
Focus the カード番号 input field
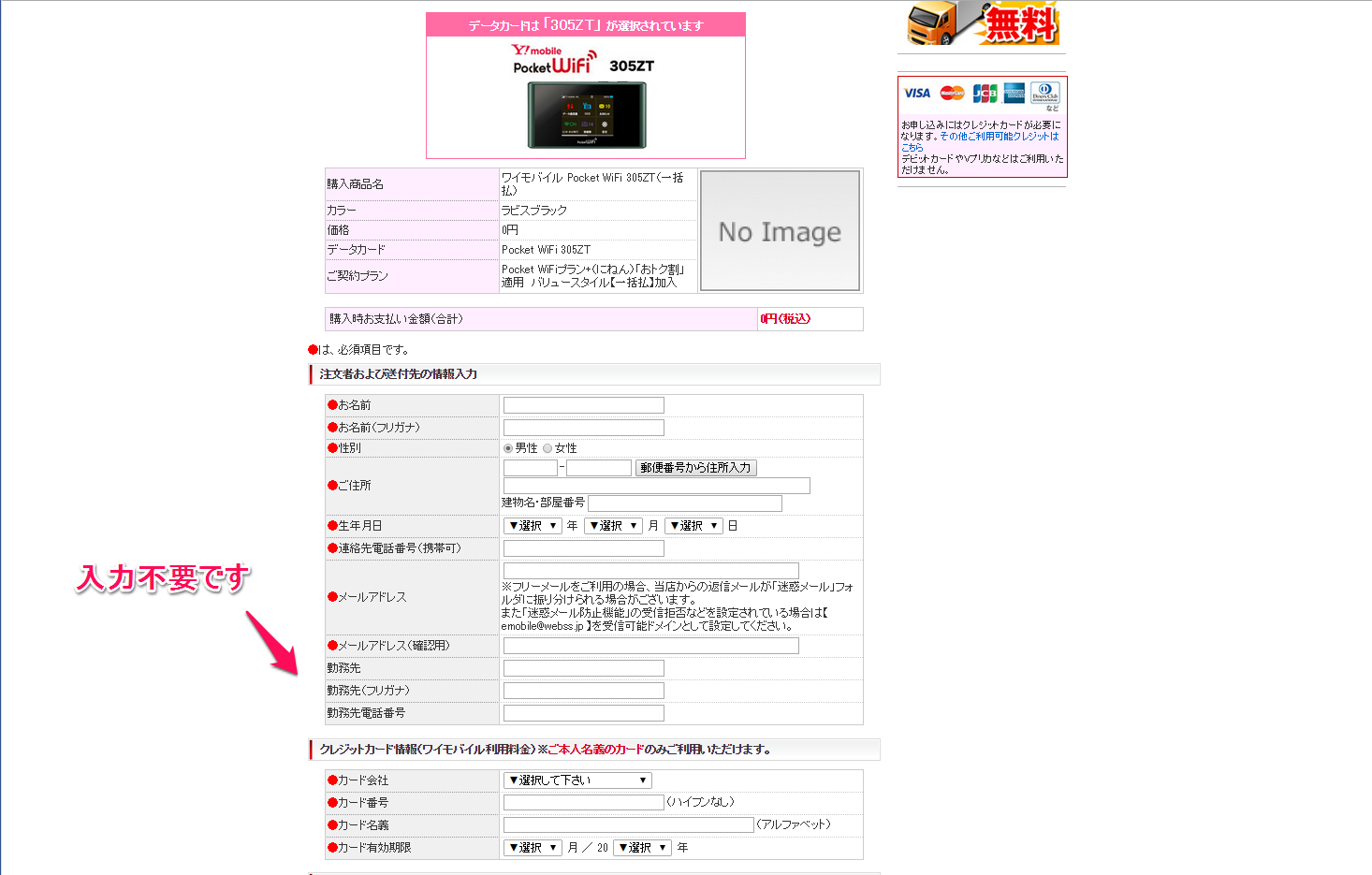(x=584, y=803)
